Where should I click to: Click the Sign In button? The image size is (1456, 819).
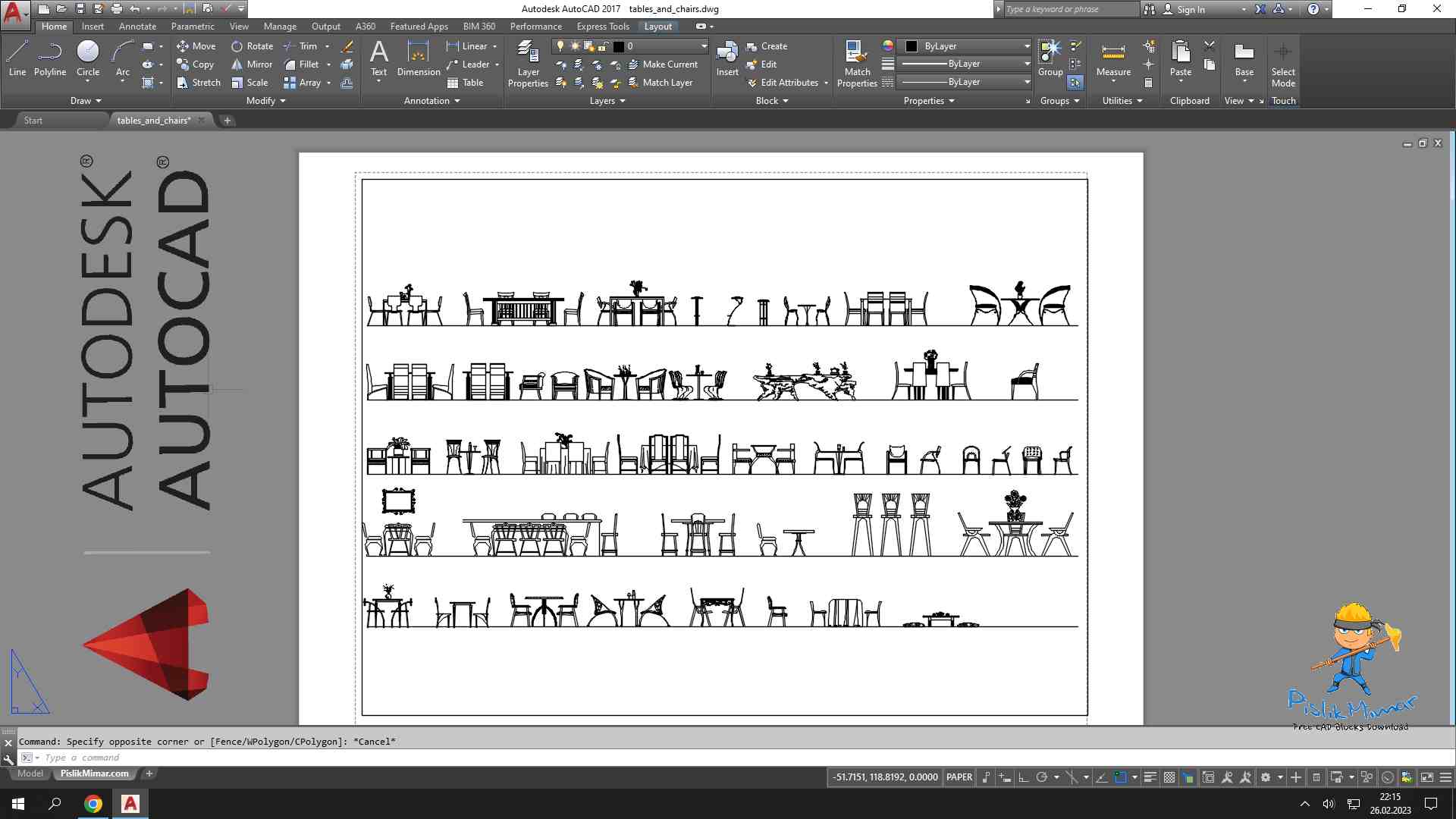coord(1190,9)
